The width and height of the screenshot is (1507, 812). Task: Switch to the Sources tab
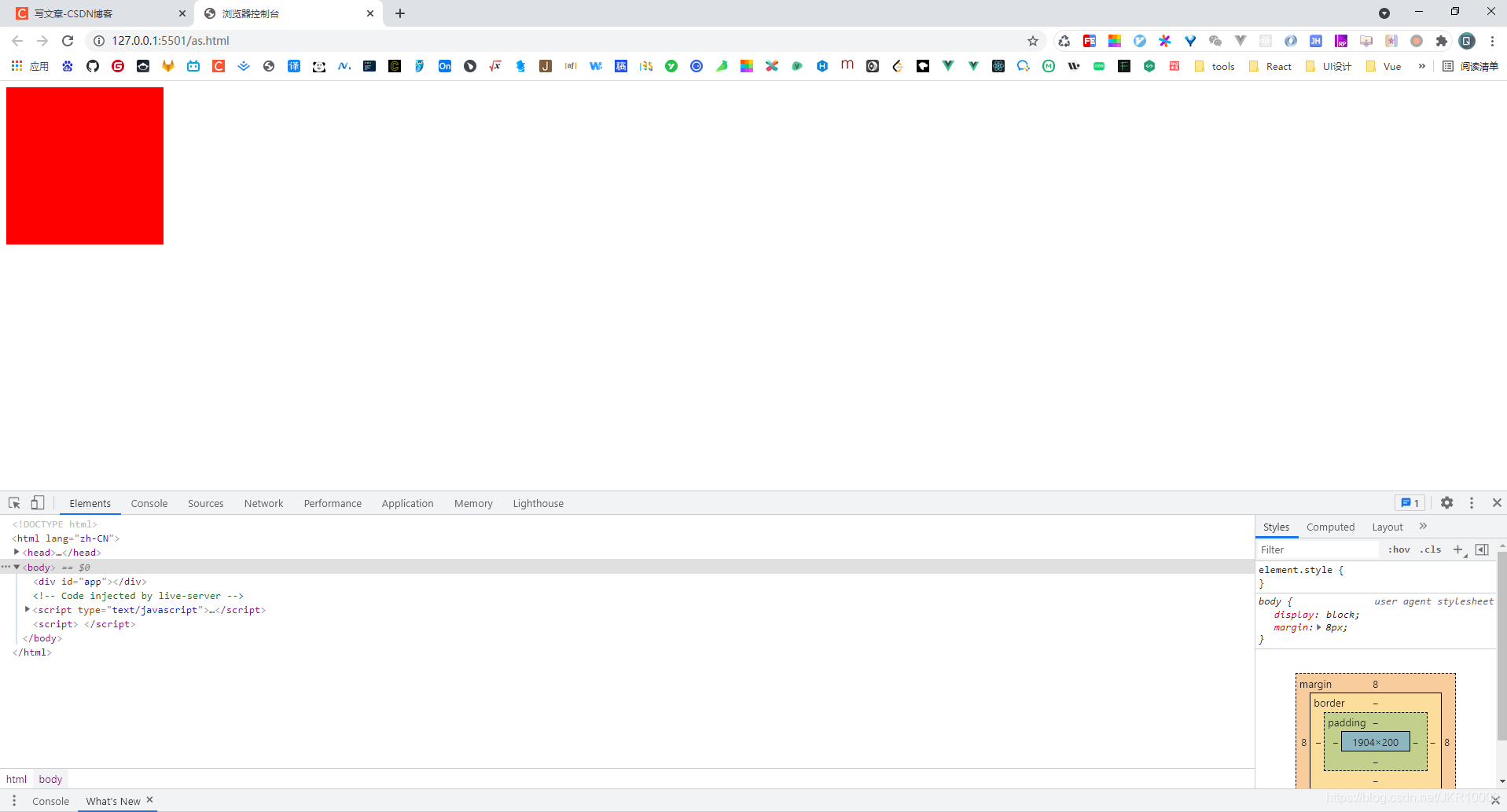coord(206,504)
